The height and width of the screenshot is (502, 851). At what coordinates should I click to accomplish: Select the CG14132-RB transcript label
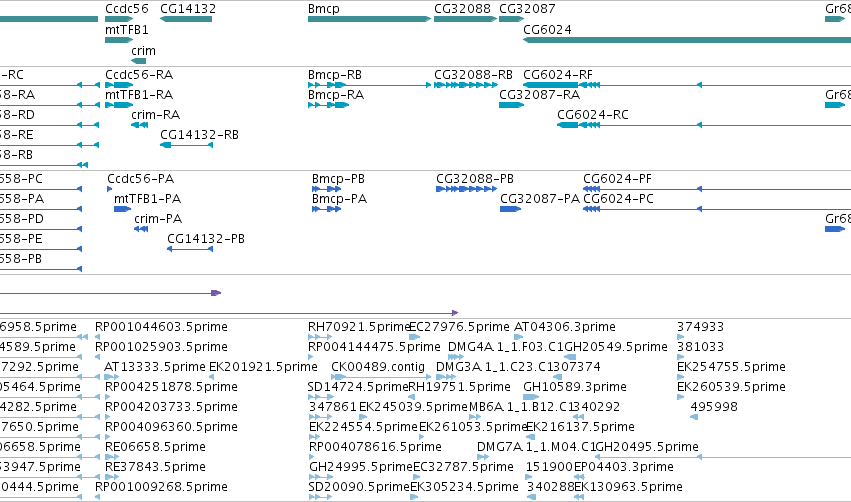[x=199, y=135]
